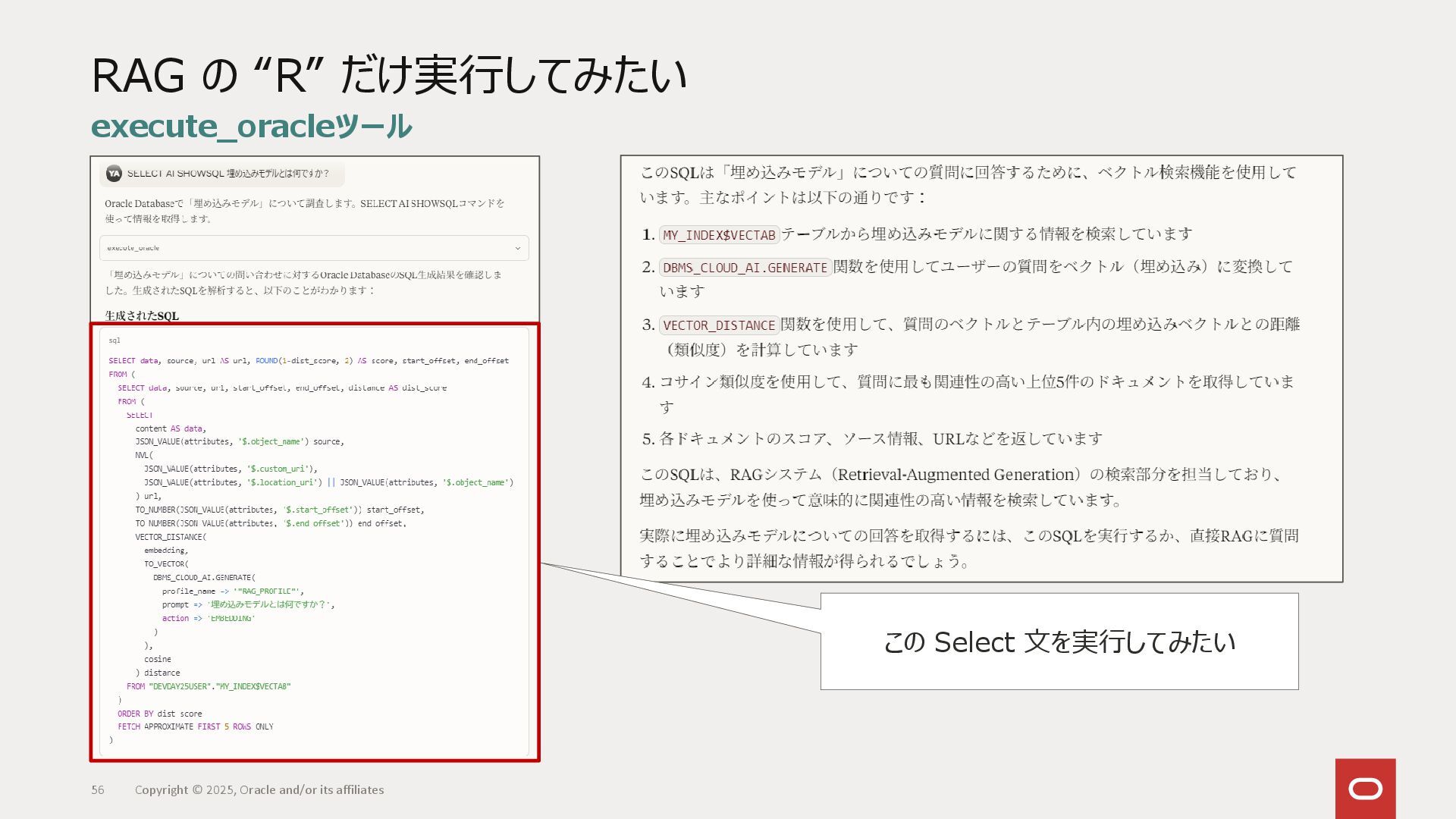
Task: Click the red Oracle logo icon
Action: pos(1365,789)
